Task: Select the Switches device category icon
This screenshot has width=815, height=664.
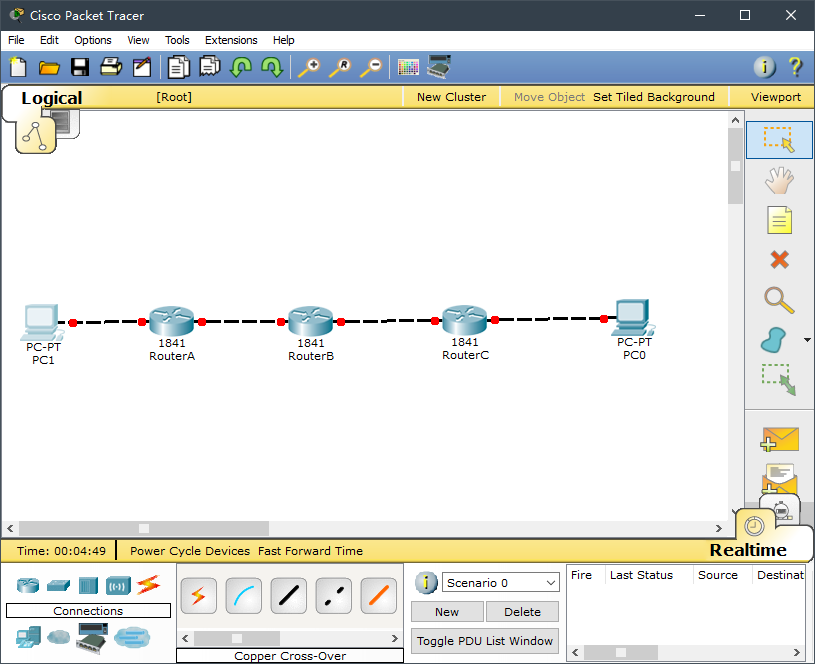Action: [x=58, y=585]
